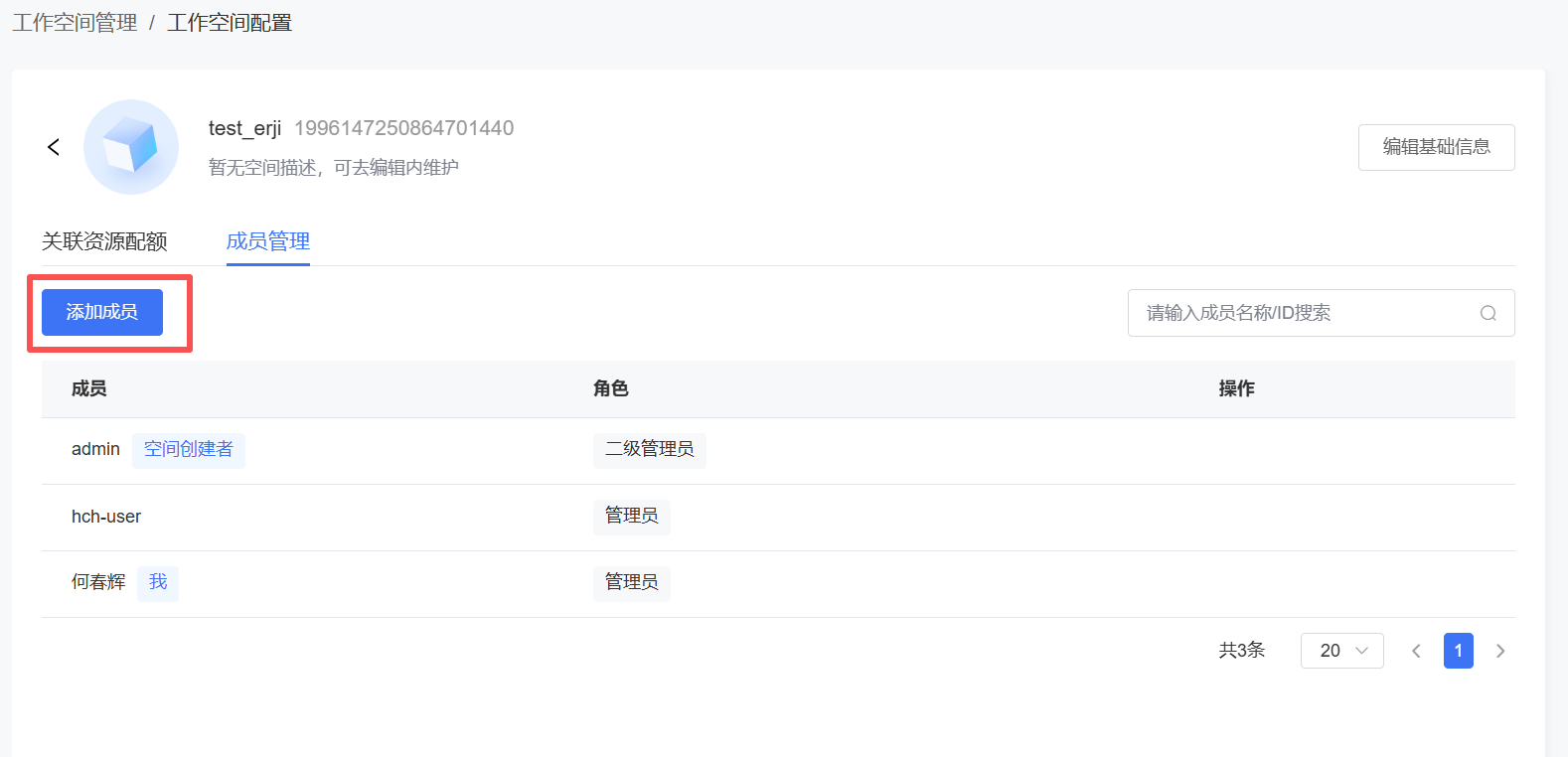Image resolution: width=1568 pixels, height=757 pixels.
Task: Click 工作空间管理 breadcrumb link
Action: [75, 23]
